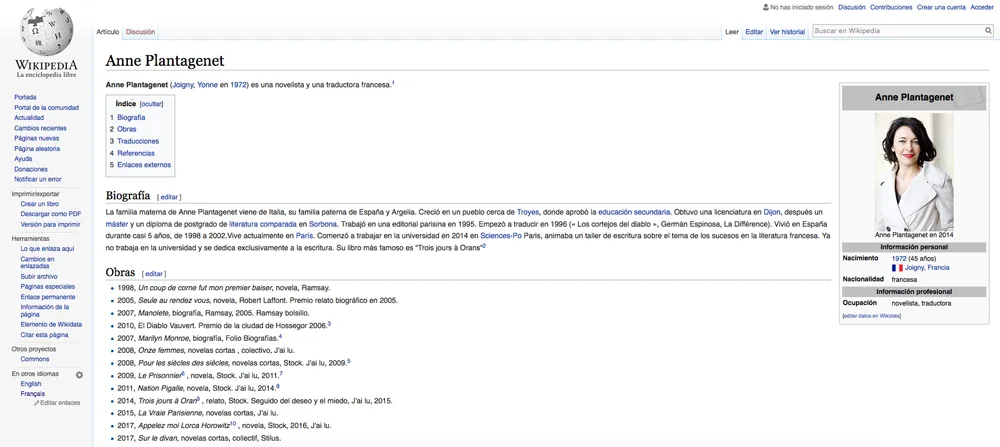Open Lo que enlaza aquí
Image resolution: width=1000 pixels, height=447 pixels.
pos(47,249)
